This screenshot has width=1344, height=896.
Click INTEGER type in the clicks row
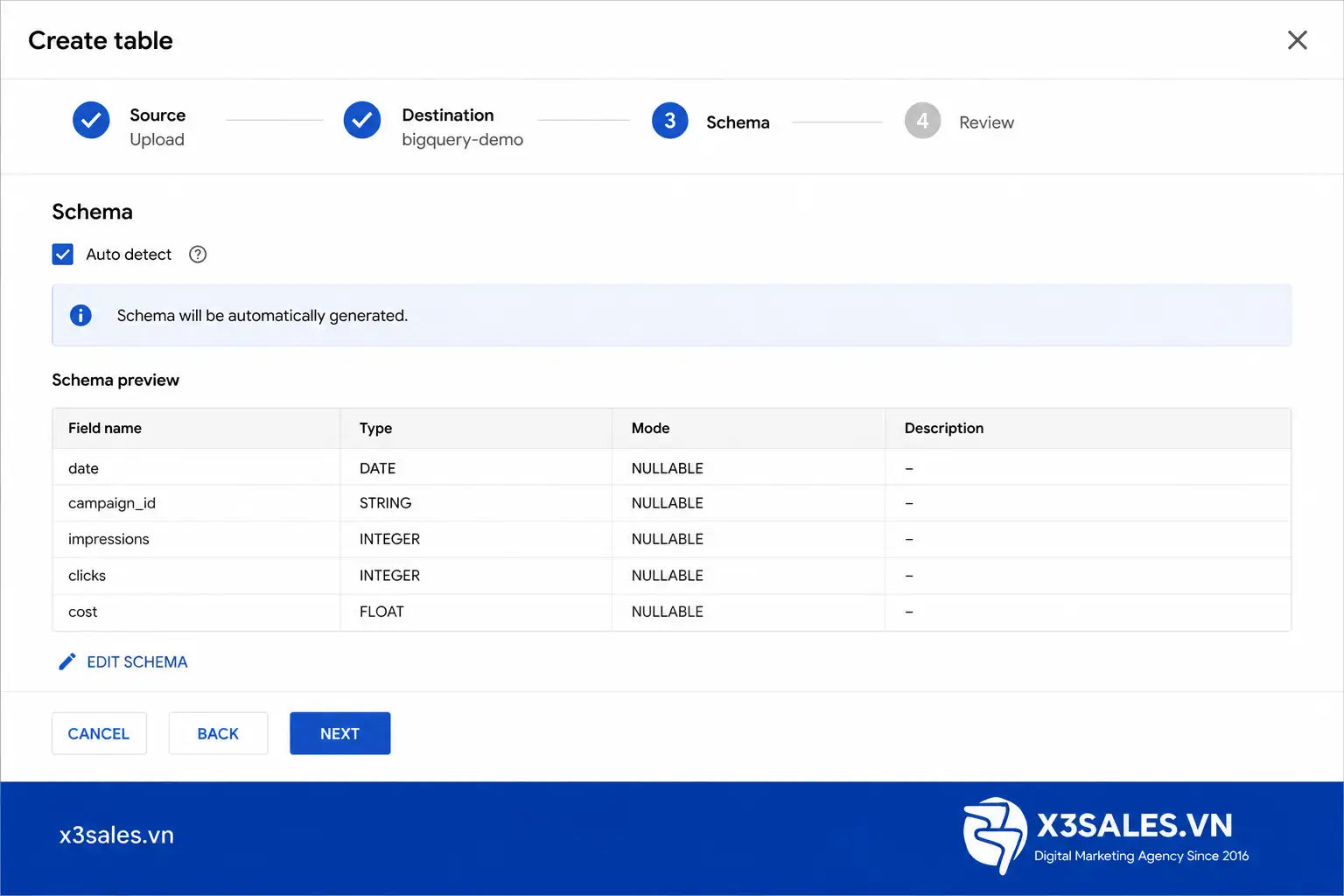coord(476,576)
